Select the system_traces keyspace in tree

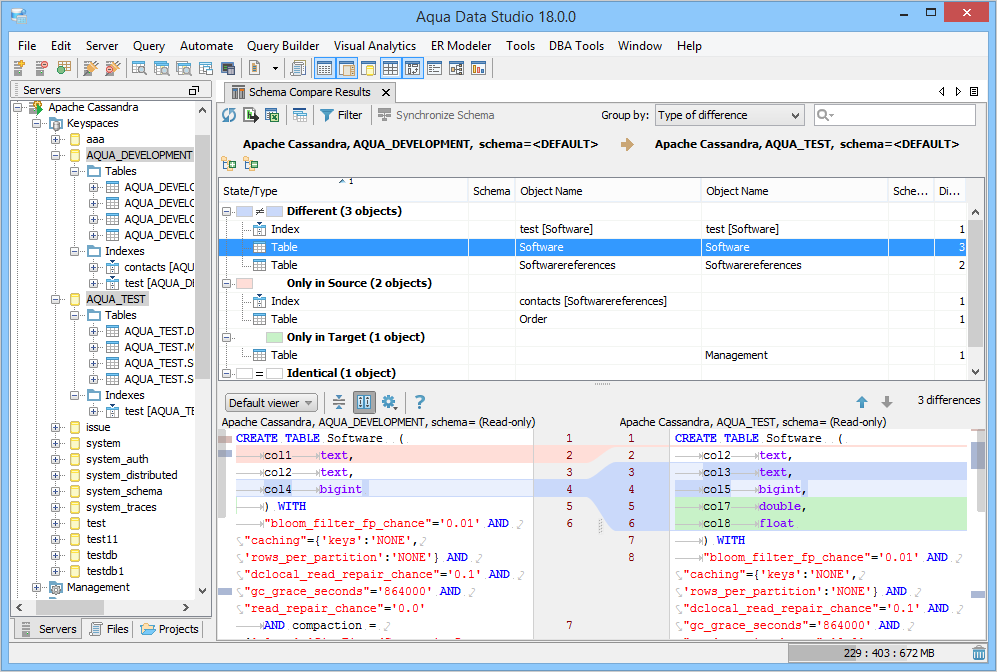point(121,507)
